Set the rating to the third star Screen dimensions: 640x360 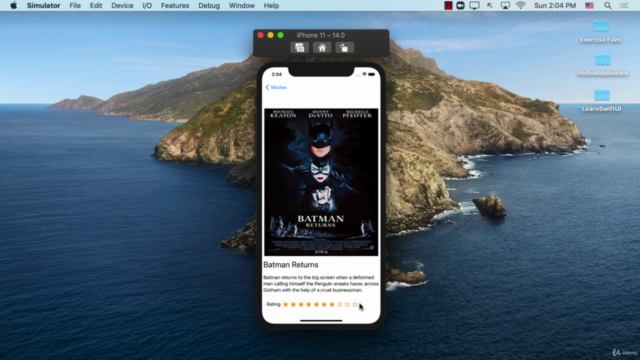(301, 304)
